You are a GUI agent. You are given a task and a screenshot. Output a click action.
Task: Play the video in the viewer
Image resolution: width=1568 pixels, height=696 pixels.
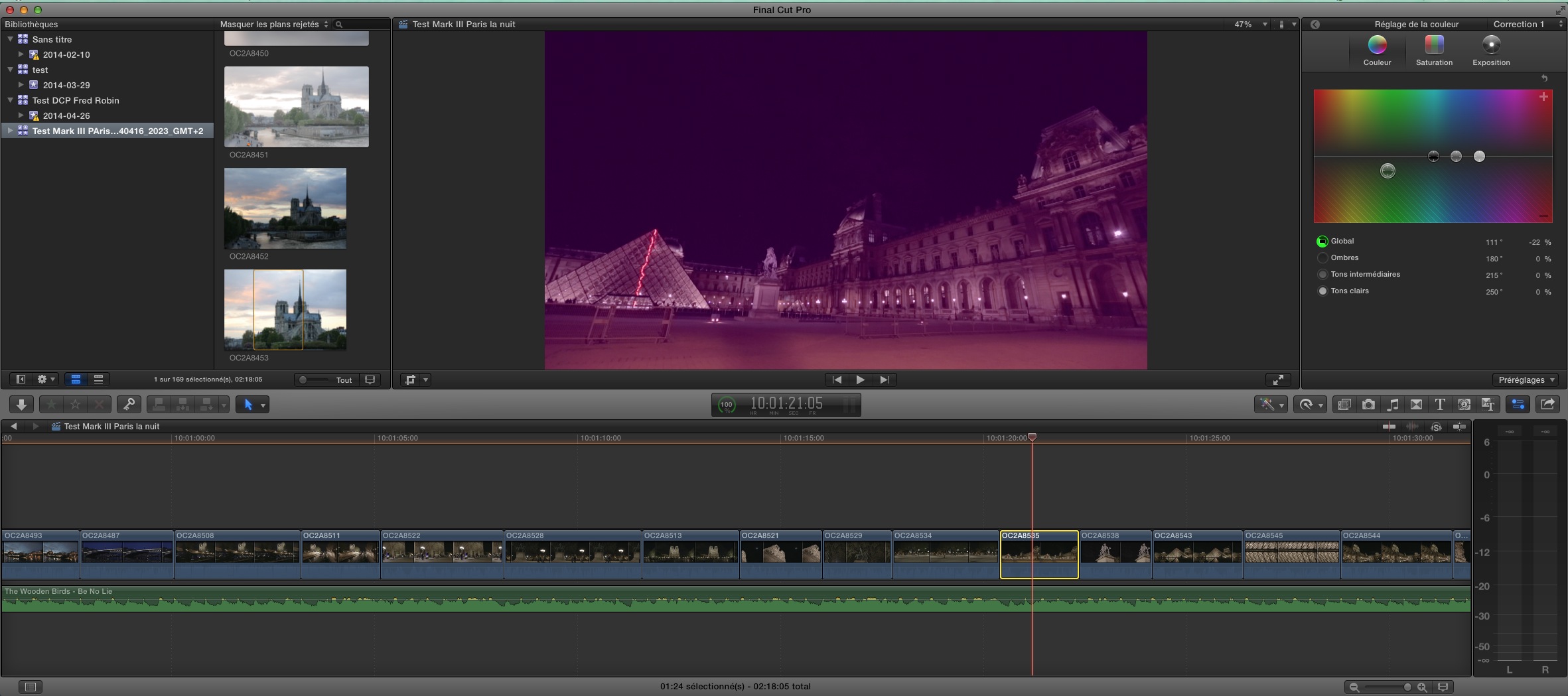click(860, 380)
